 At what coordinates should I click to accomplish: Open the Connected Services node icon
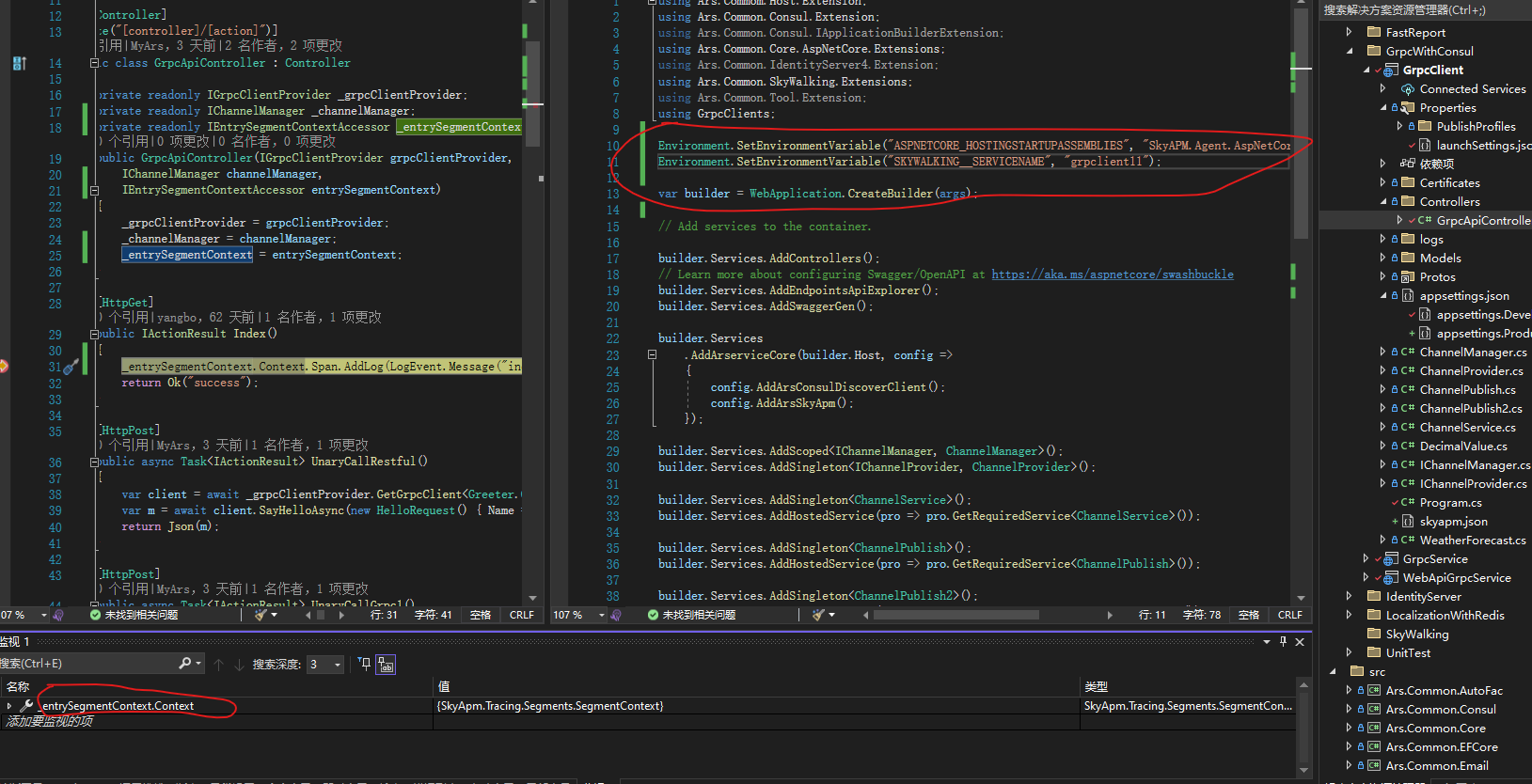(x=1408, y=89)
